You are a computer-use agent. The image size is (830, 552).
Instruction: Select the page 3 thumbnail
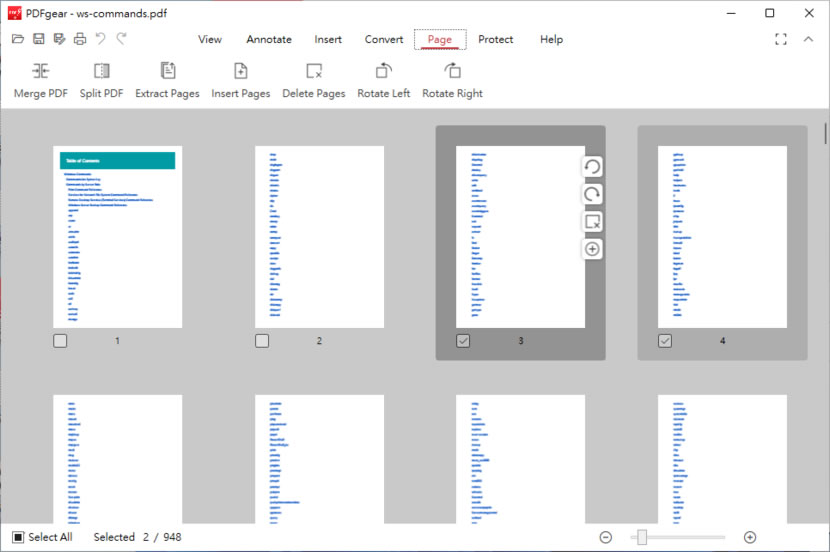(x=520, y=237)
